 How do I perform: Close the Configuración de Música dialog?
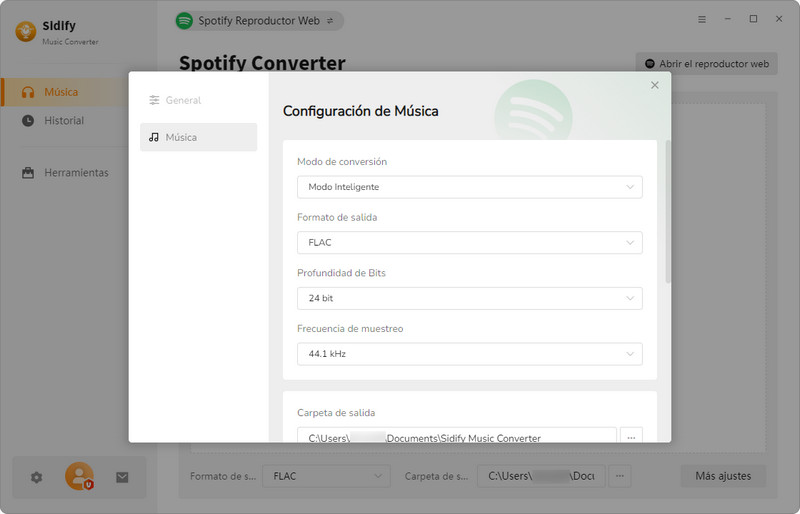(x=655, y=85)
